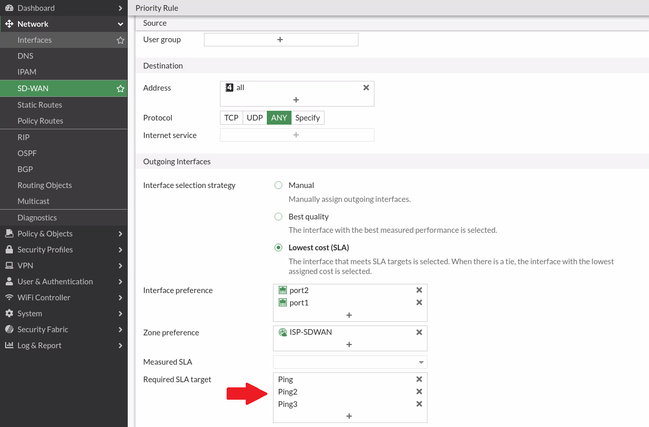
Task: Add an entry with plus in Address field
Action: [x=296, y=100]
